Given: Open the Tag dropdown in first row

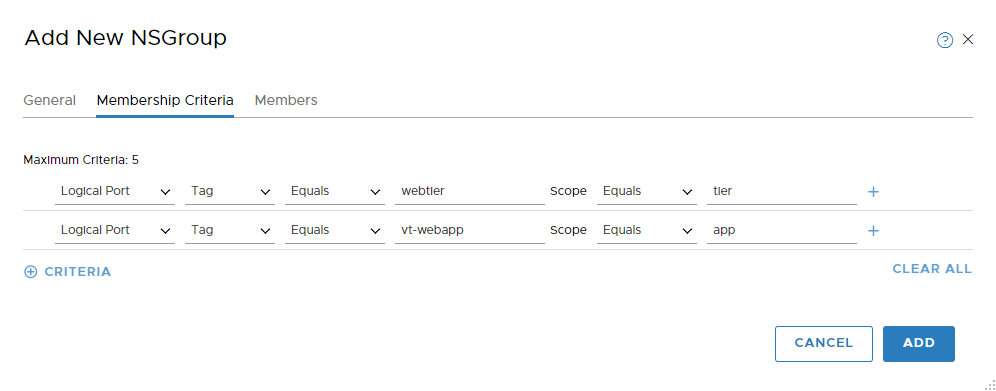Looking at the screenshot, I should pyautogui.click(x=230, y=191).
